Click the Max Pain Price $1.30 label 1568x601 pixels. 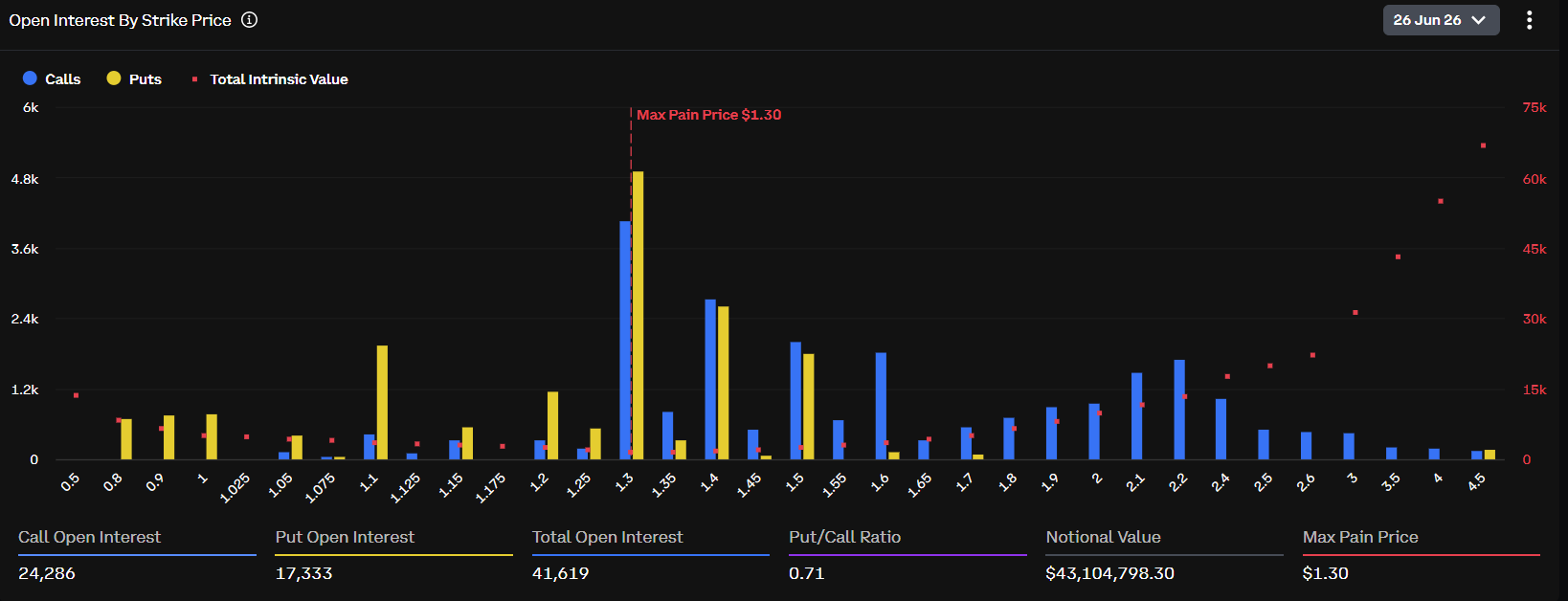pyautogui.click(x=708, y=115)
